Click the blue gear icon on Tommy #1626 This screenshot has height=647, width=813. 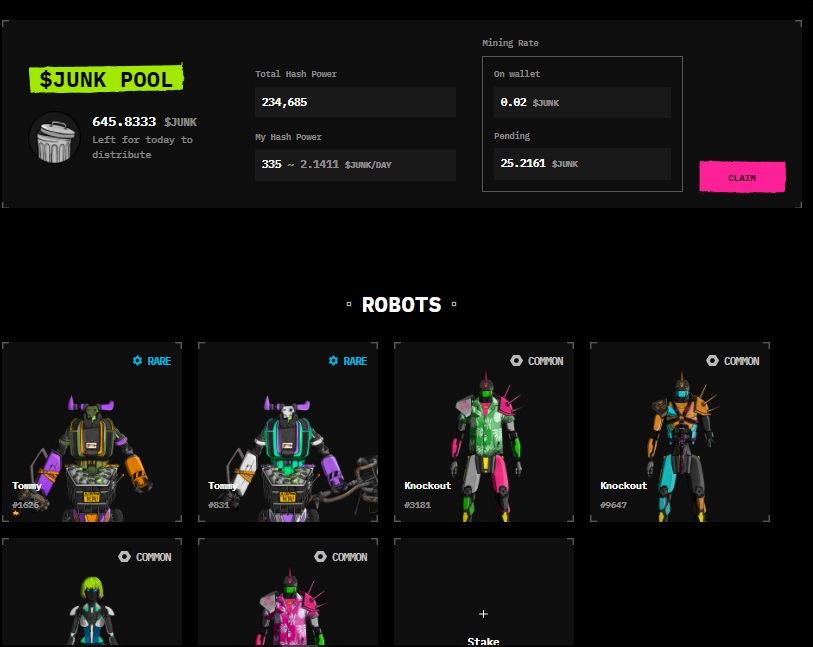click(137, 361)
